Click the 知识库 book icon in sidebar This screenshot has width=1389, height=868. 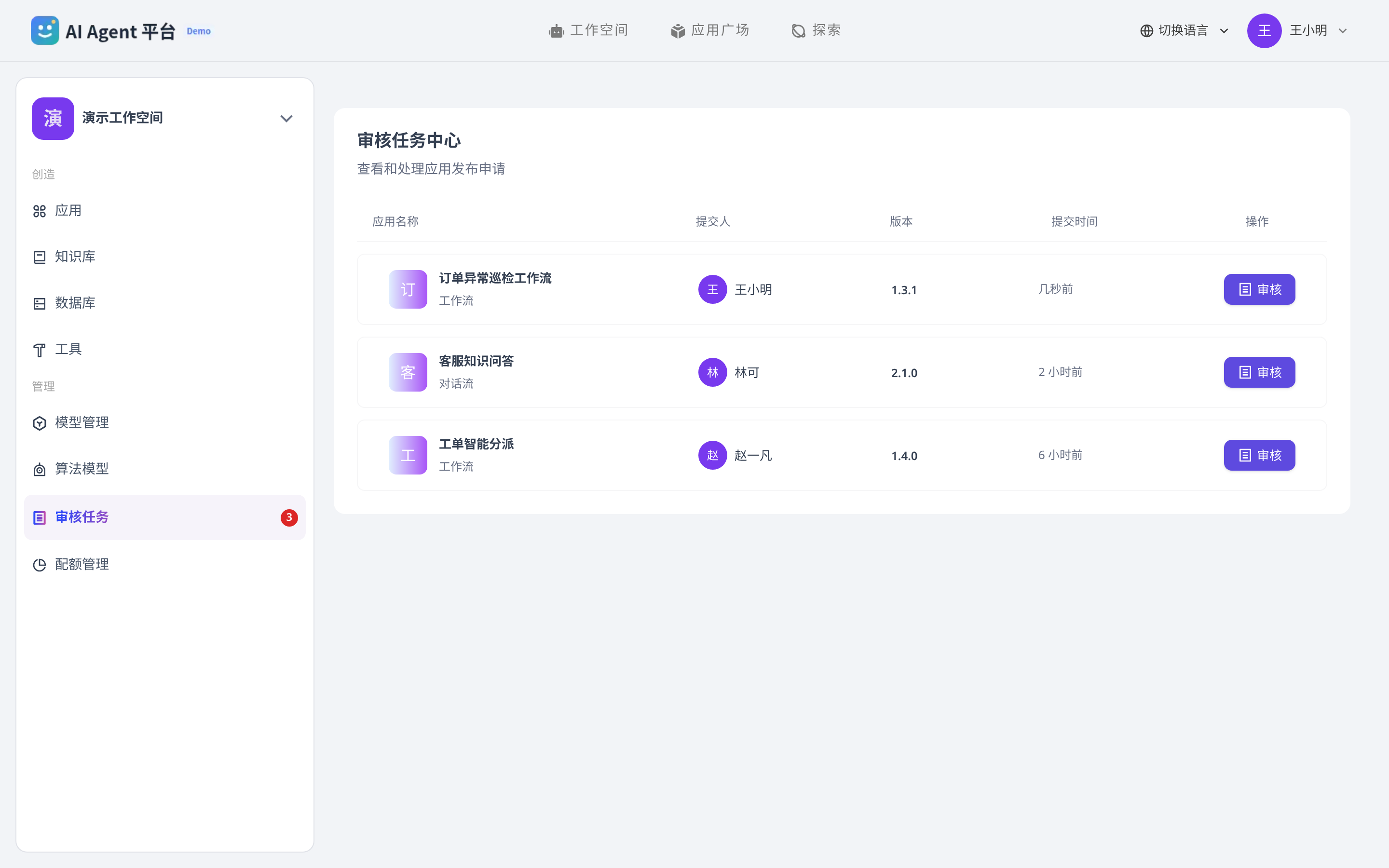tap(40, 257)
